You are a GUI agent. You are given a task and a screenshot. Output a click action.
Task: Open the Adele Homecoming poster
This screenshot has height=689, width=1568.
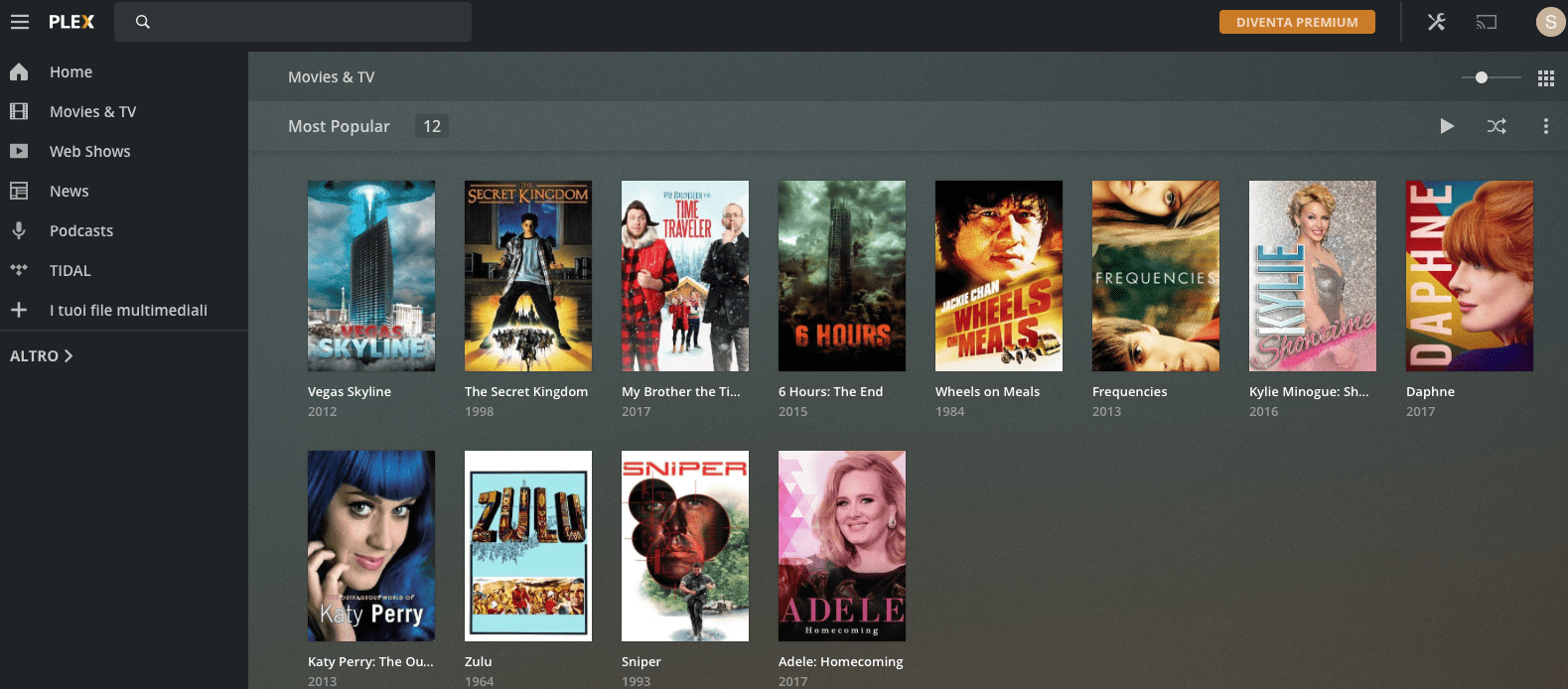(842, 546)
